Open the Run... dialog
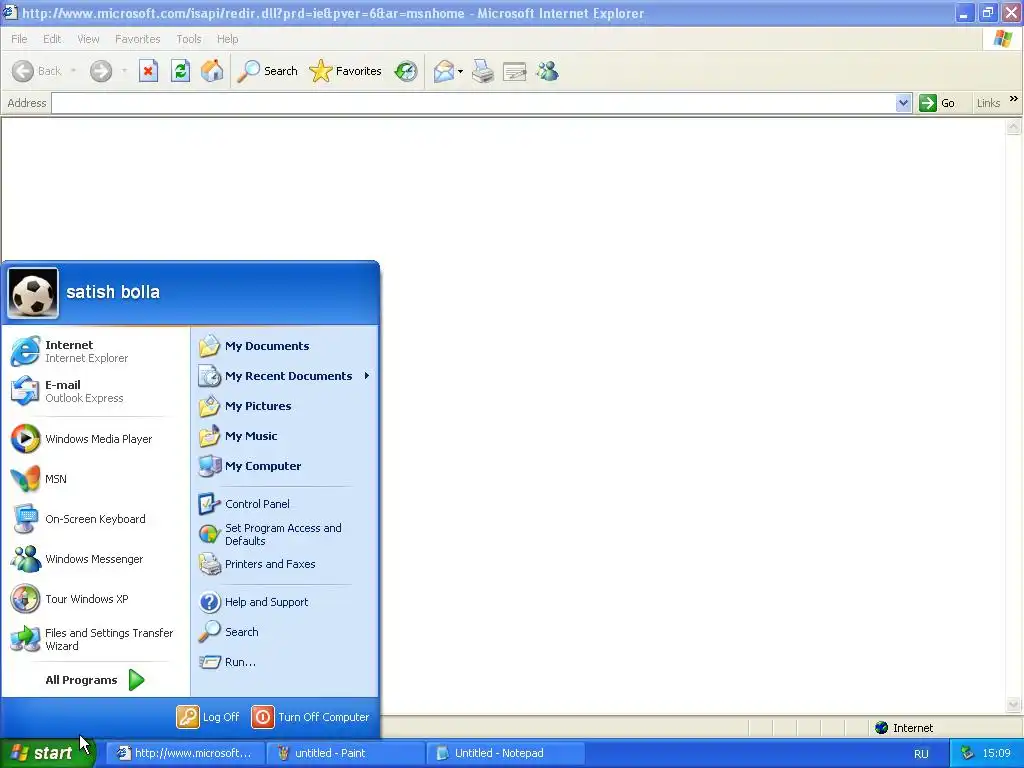This screenshot has height=768, width=1024. click(285, 662)
